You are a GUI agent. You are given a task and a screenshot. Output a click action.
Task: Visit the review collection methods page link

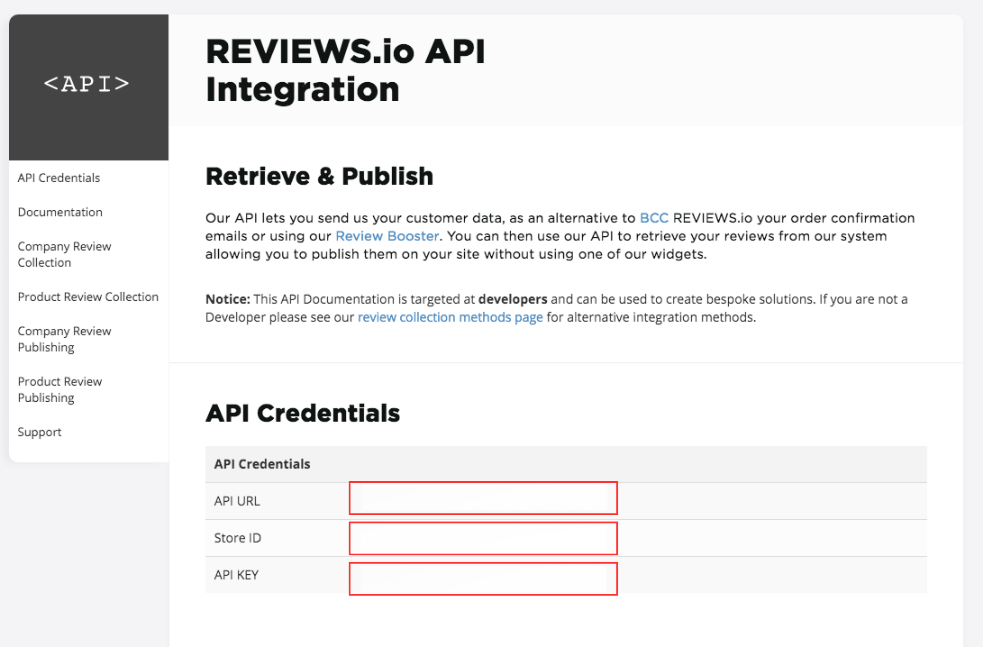tap(450, 318)
